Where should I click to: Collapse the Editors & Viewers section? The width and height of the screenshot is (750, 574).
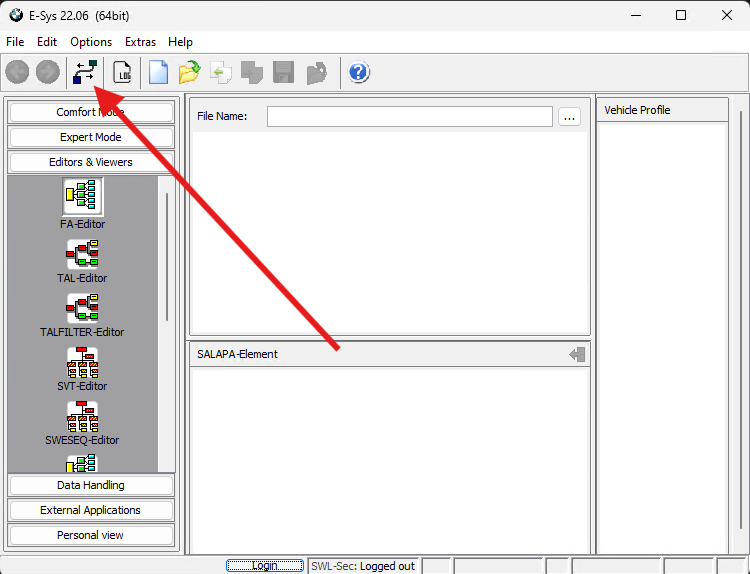(x=91, y=162)
